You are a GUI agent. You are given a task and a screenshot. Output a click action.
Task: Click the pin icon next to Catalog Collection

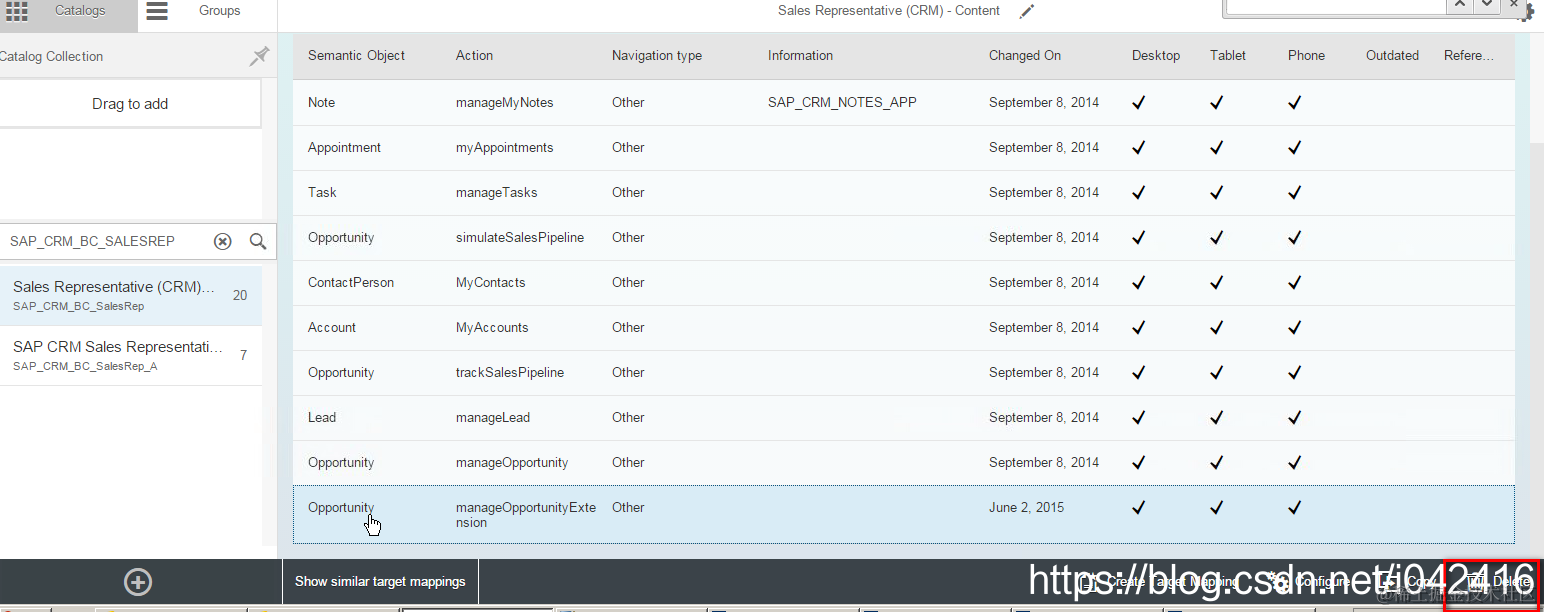pos(259,56)
